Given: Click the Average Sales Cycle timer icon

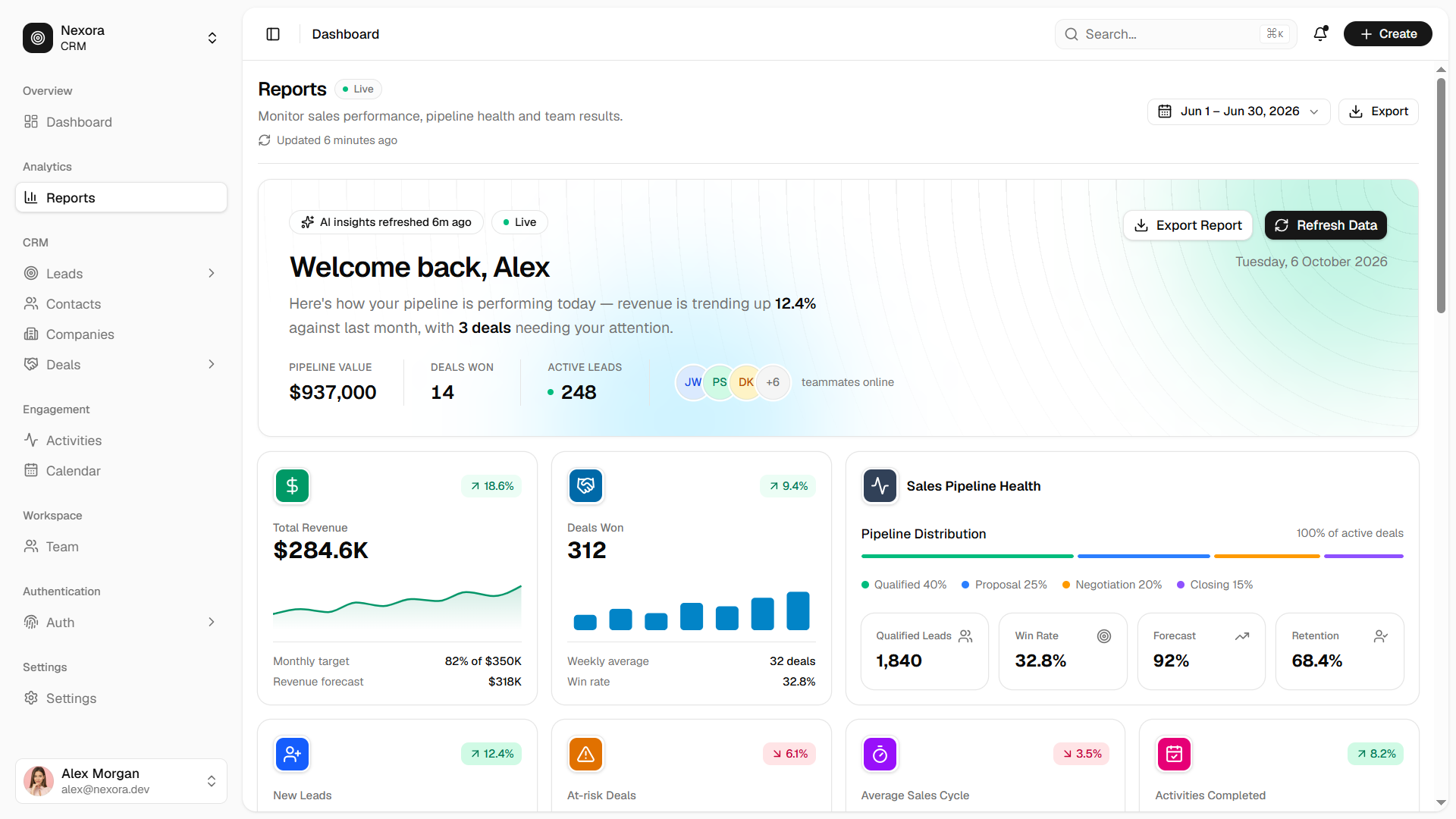Looking at the screenshot, I should click(880, 754).
